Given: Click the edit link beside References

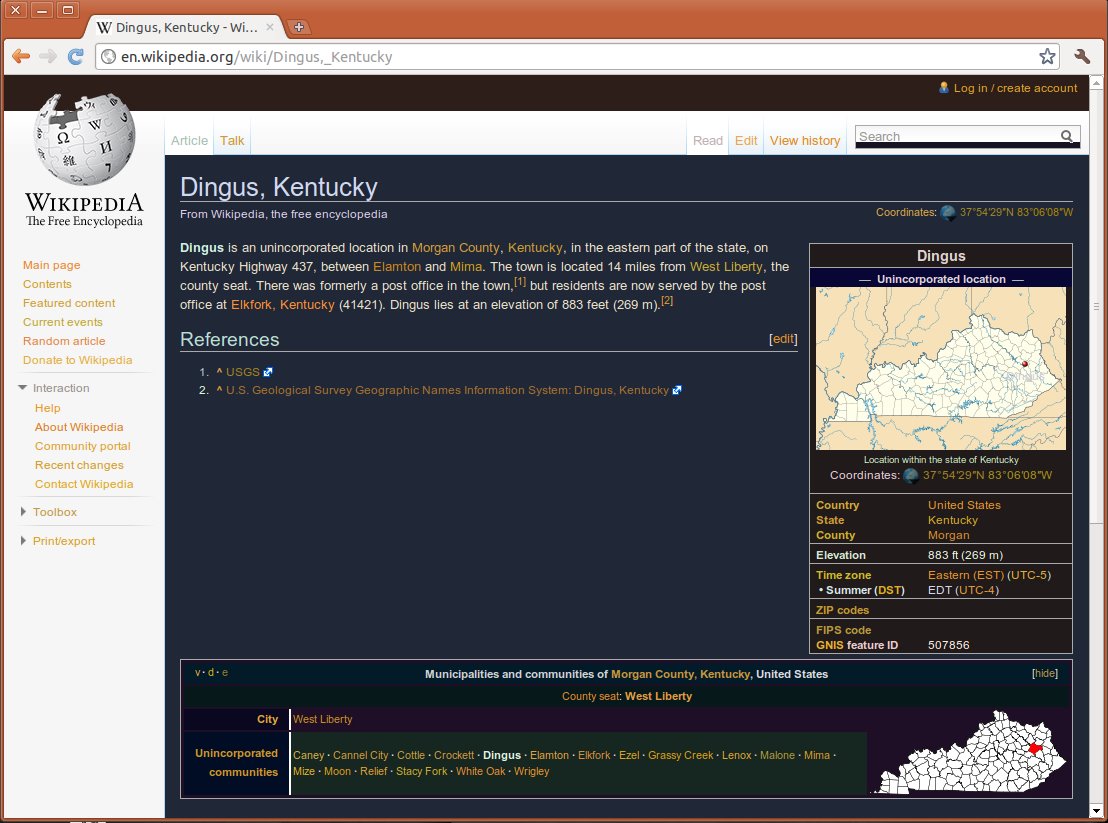Looking at the screenshot, I should (x=783, y=338).
